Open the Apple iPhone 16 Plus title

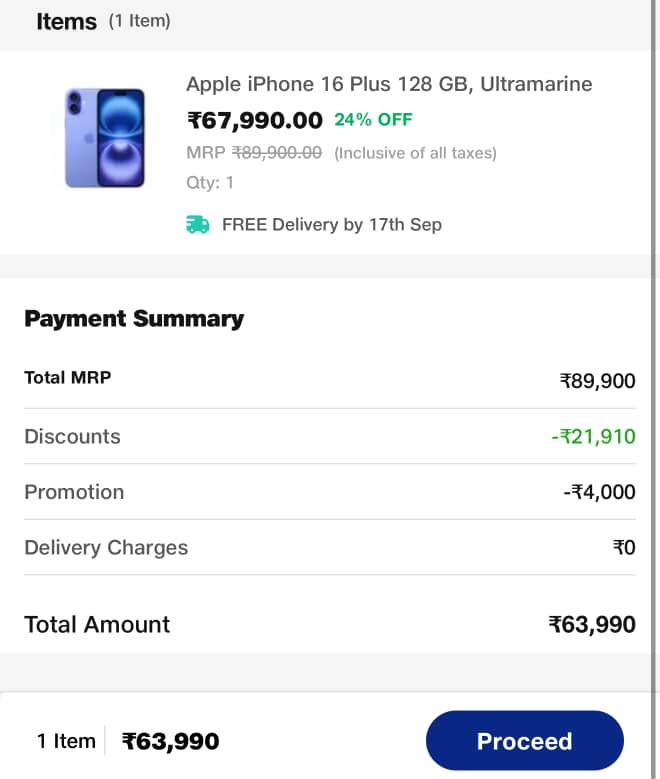click(x=389, y=84)
